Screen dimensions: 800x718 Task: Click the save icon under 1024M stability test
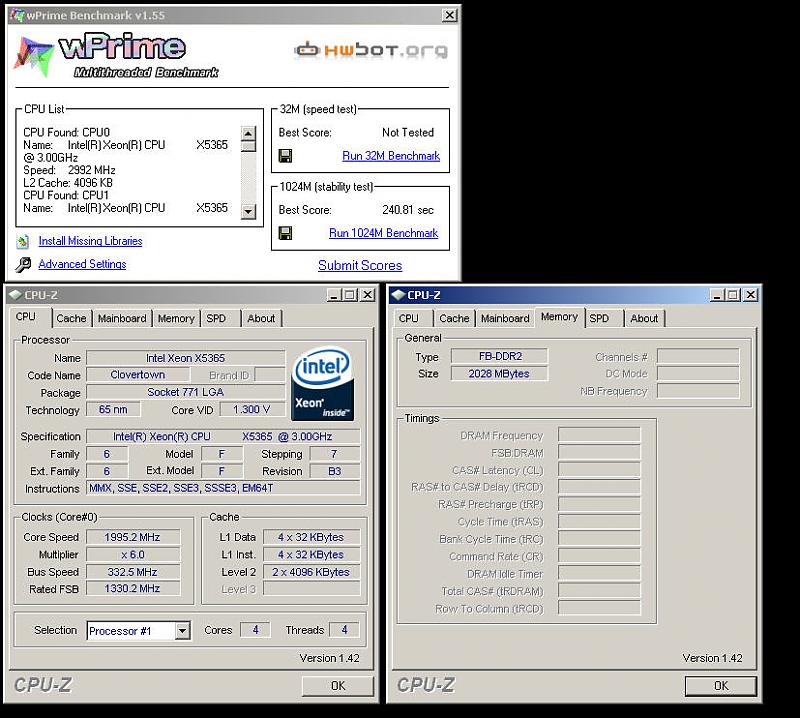[286, 233]
